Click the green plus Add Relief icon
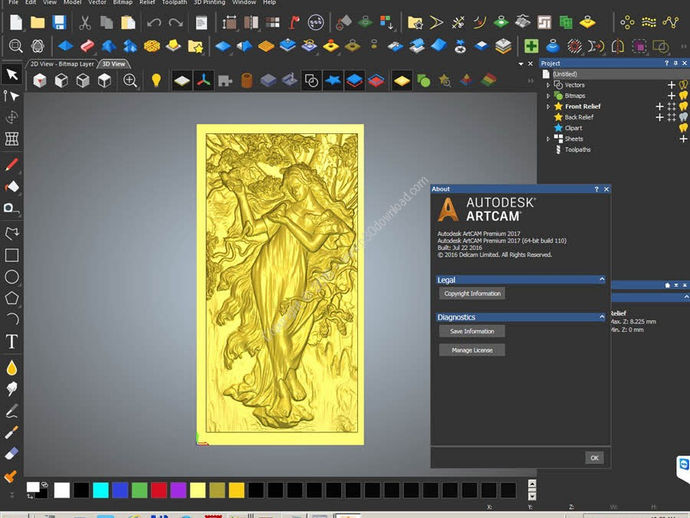Viewport: 690px width, 518px height. pyautogui.click(x=531, y=46)
